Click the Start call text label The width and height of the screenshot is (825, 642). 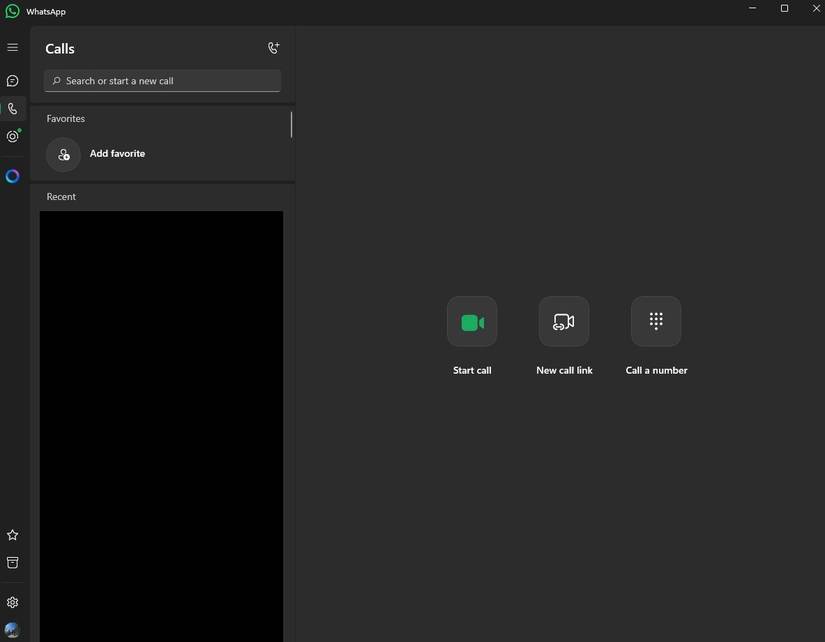472,370
